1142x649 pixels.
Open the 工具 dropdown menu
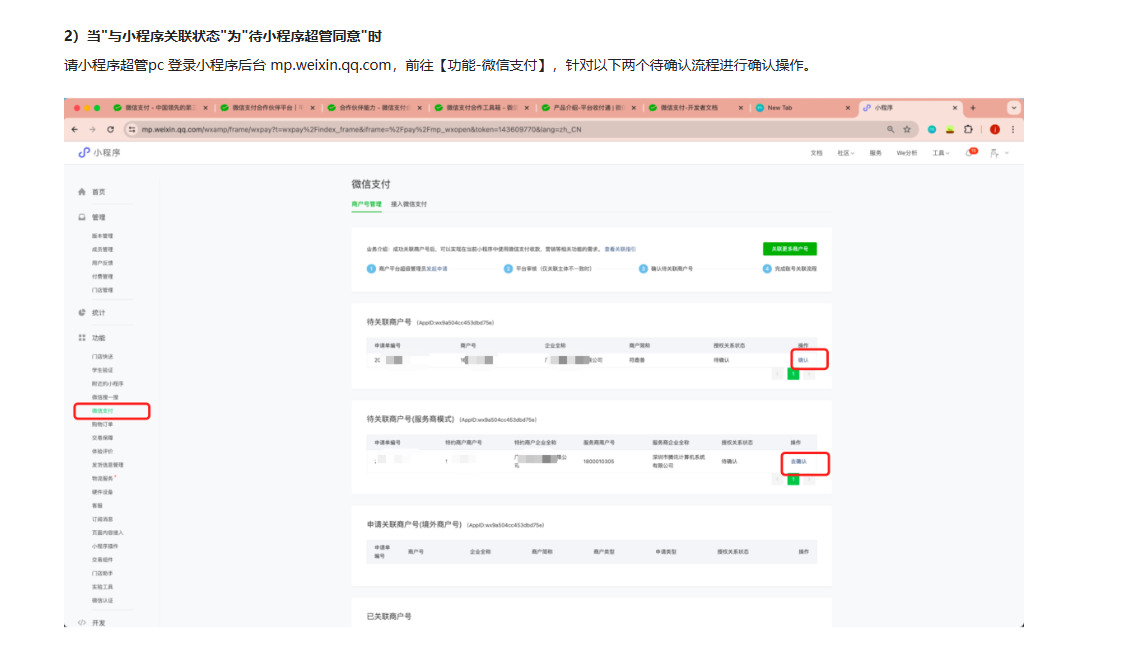click(941, 153)
